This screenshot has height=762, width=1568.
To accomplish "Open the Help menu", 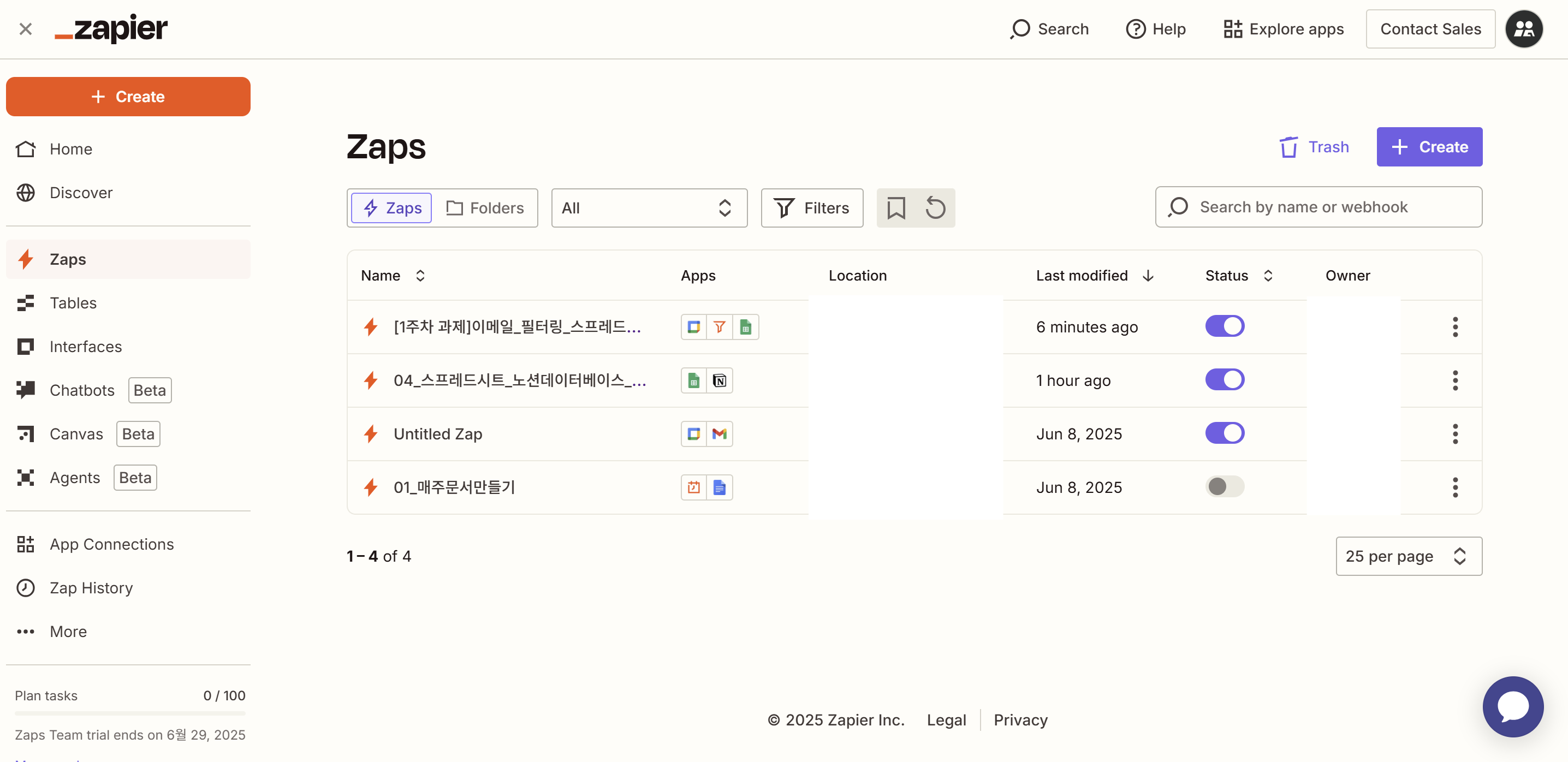I will click(1155, 28).
